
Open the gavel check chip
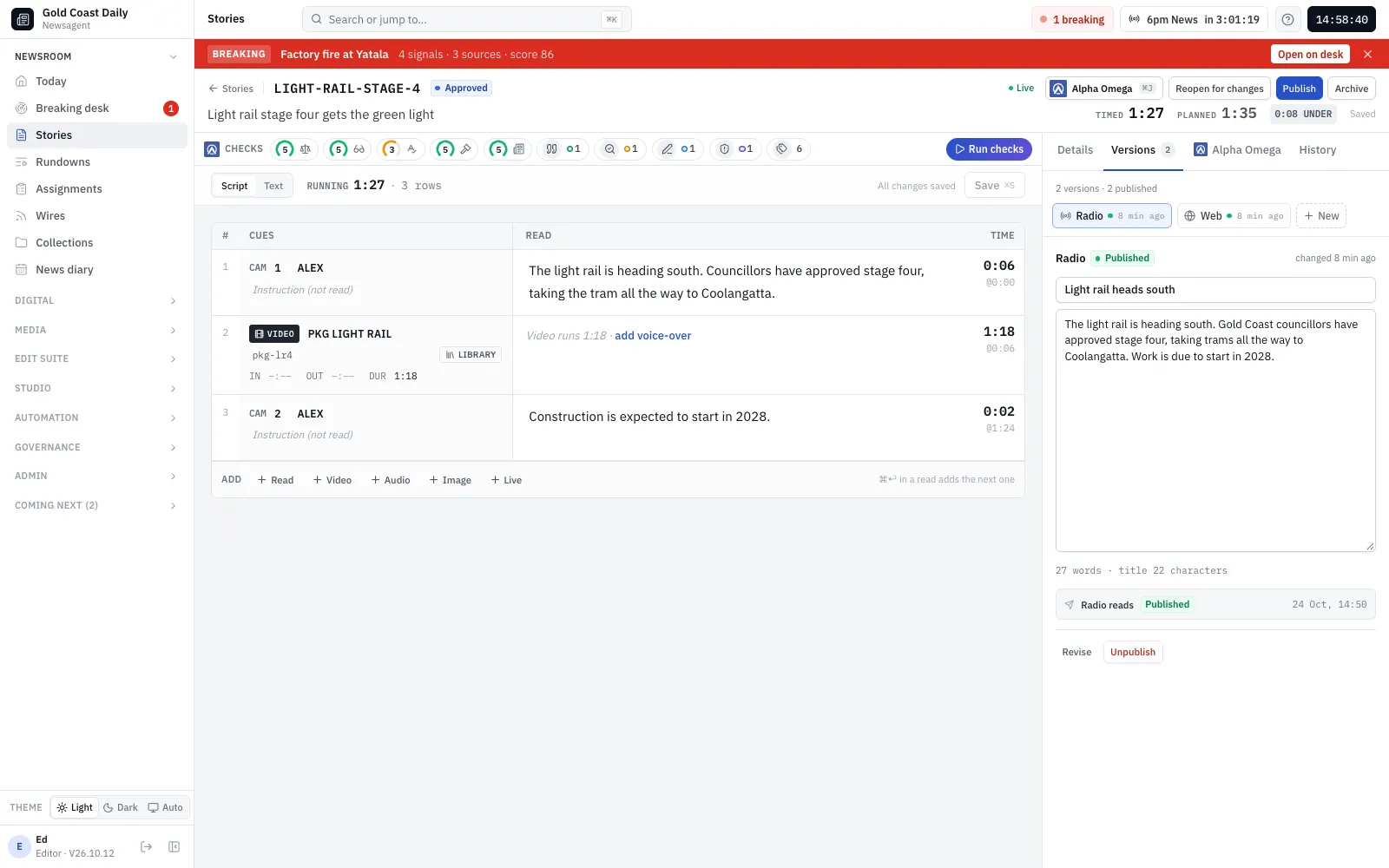(x=454, y=149)
